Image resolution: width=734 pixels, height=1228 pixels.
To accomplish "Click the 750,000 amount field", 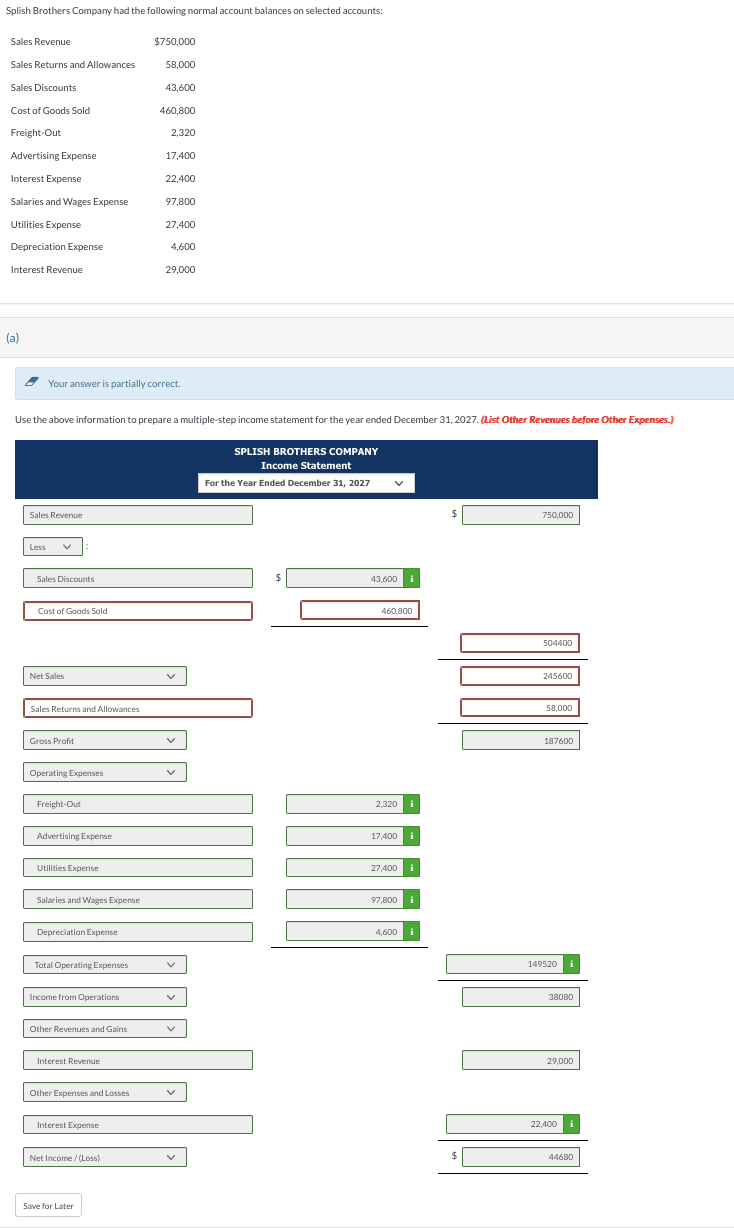I will (520, 515).
